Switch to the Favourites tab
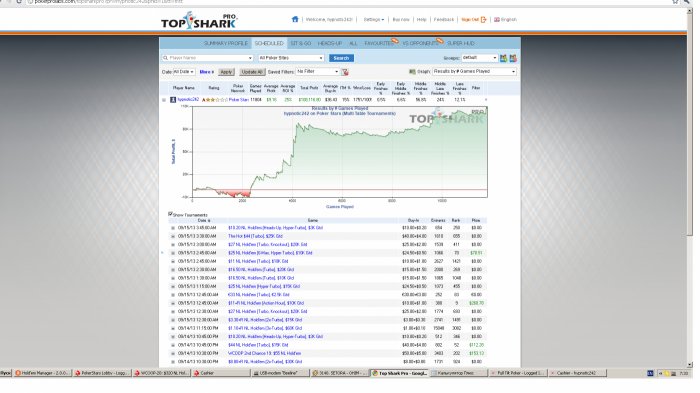The image size is (700, 393). coord(379,43)
